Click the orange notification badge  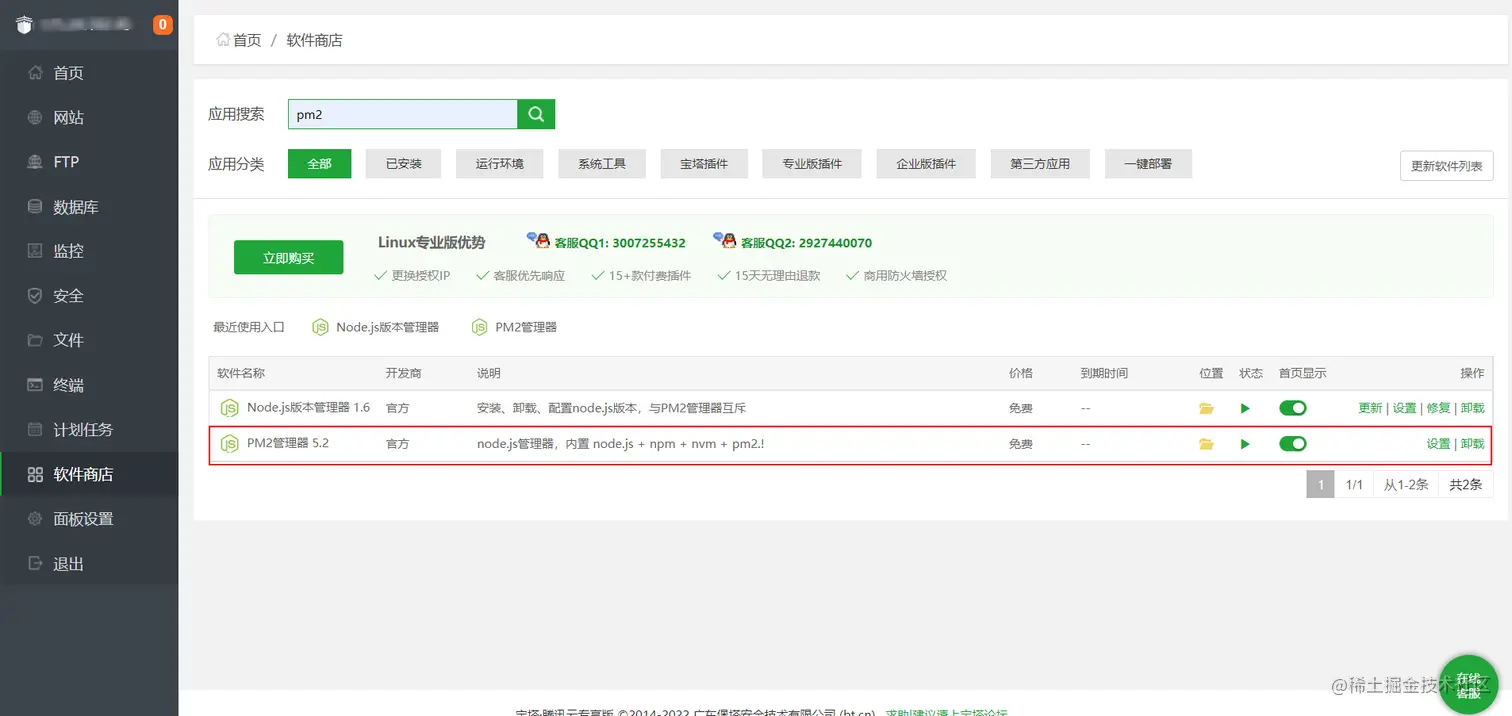163,25
